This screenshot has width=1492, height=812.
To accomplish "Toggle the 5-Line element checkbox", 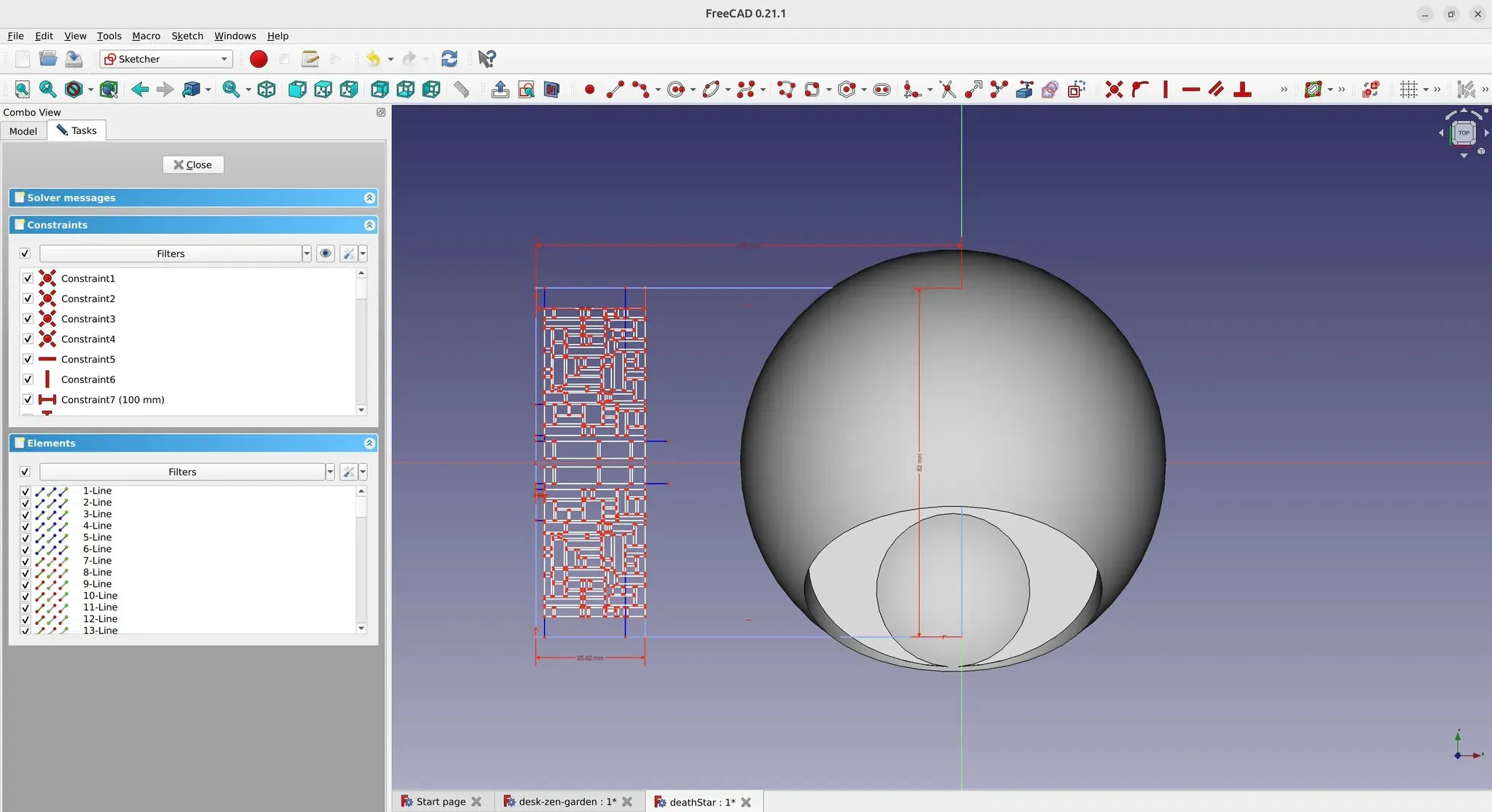I will coord(25,538).
